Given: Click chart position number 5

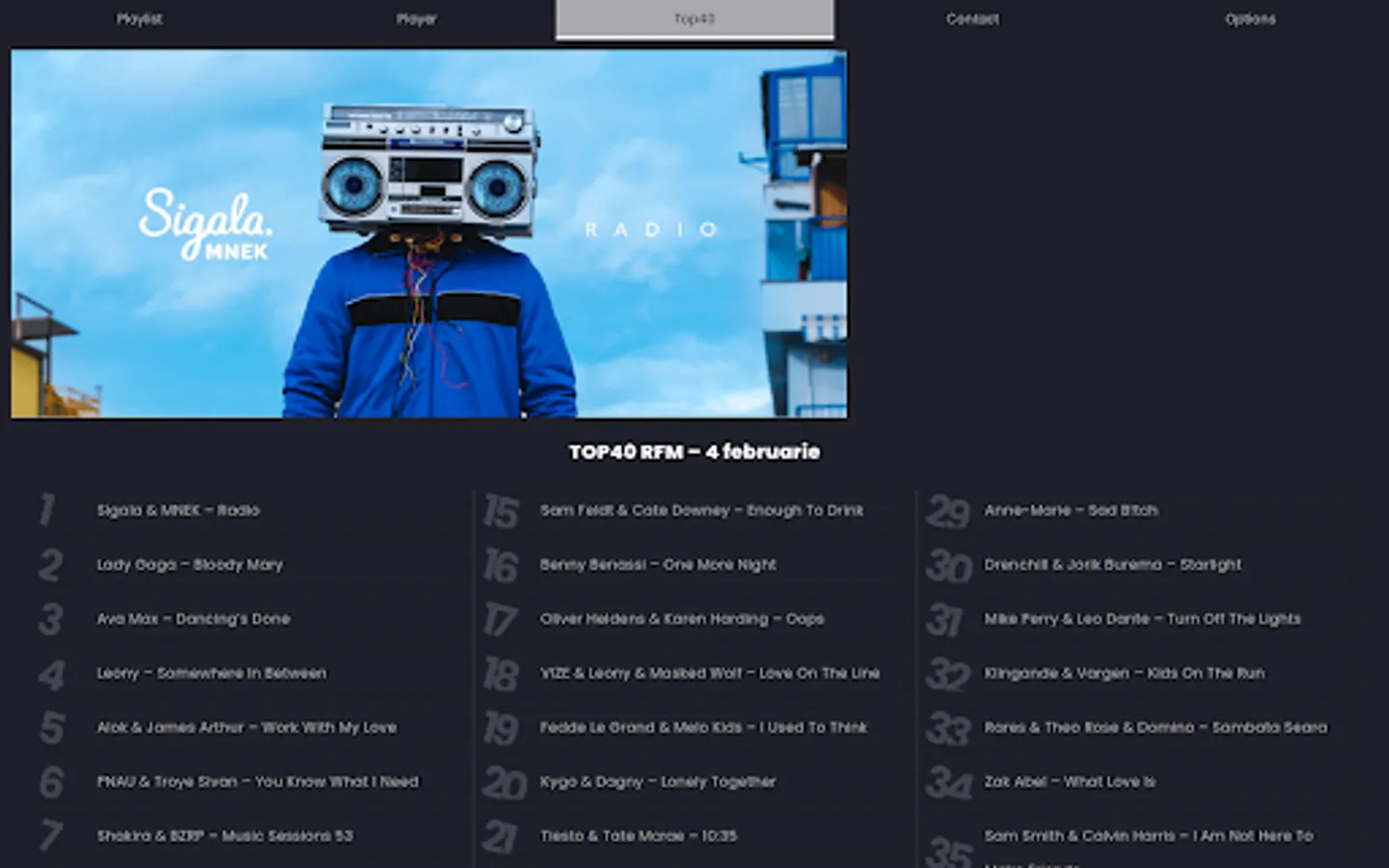Looking at the screenshot, I should (51, 728).
